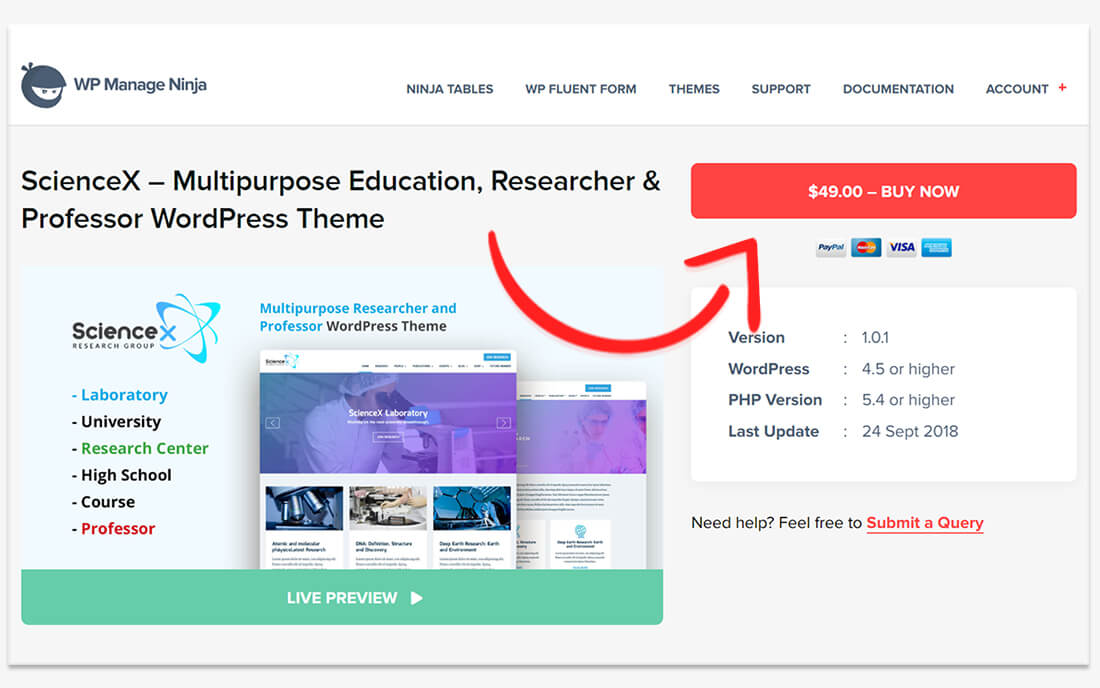Screen dimensions: 1100x688
Task: Click the right arrow on preview slider
Action: tap(503, 423)
